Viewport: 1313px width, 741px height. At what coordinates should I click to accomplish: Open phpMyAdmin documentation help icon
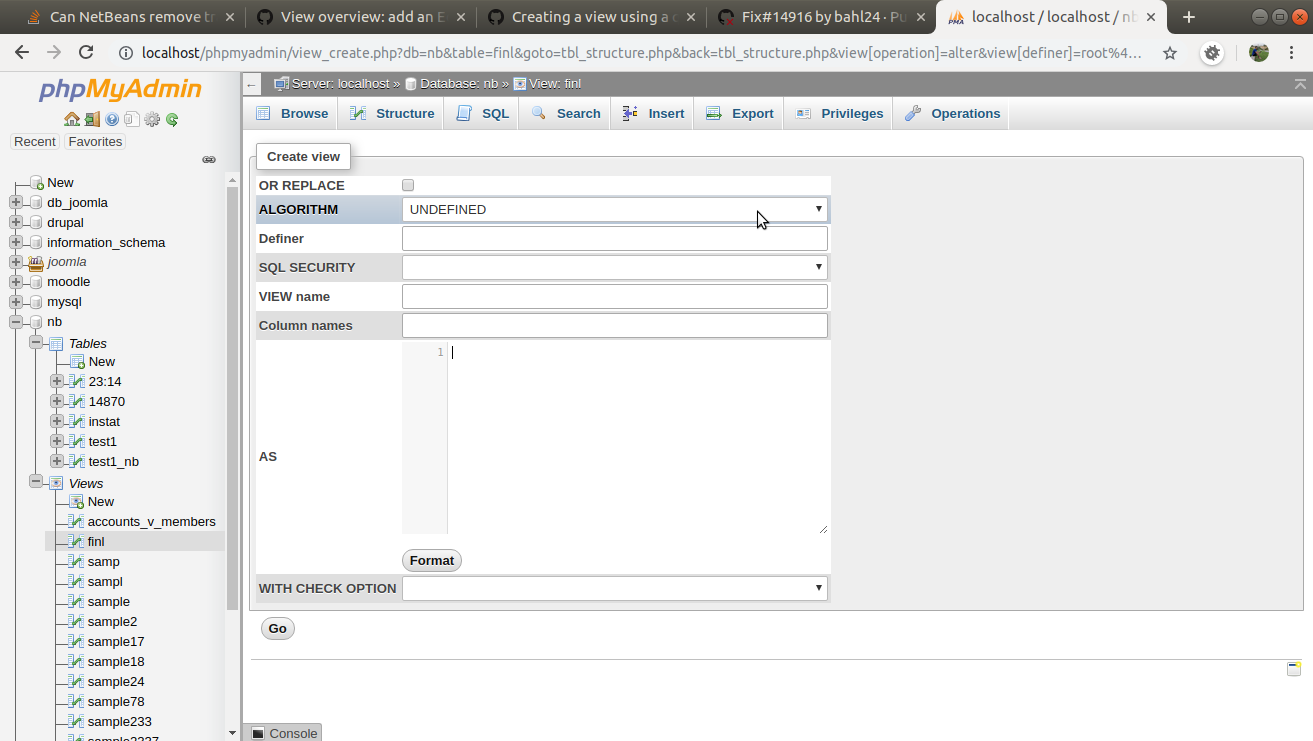(x=112, y=120)
